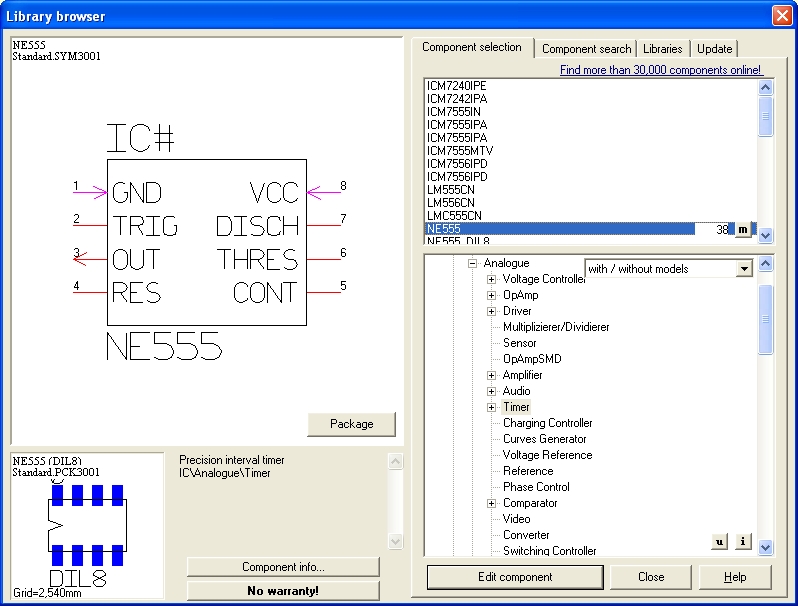Switch to the Component search tab
798x606 pixels.
[x=586, y=48]
